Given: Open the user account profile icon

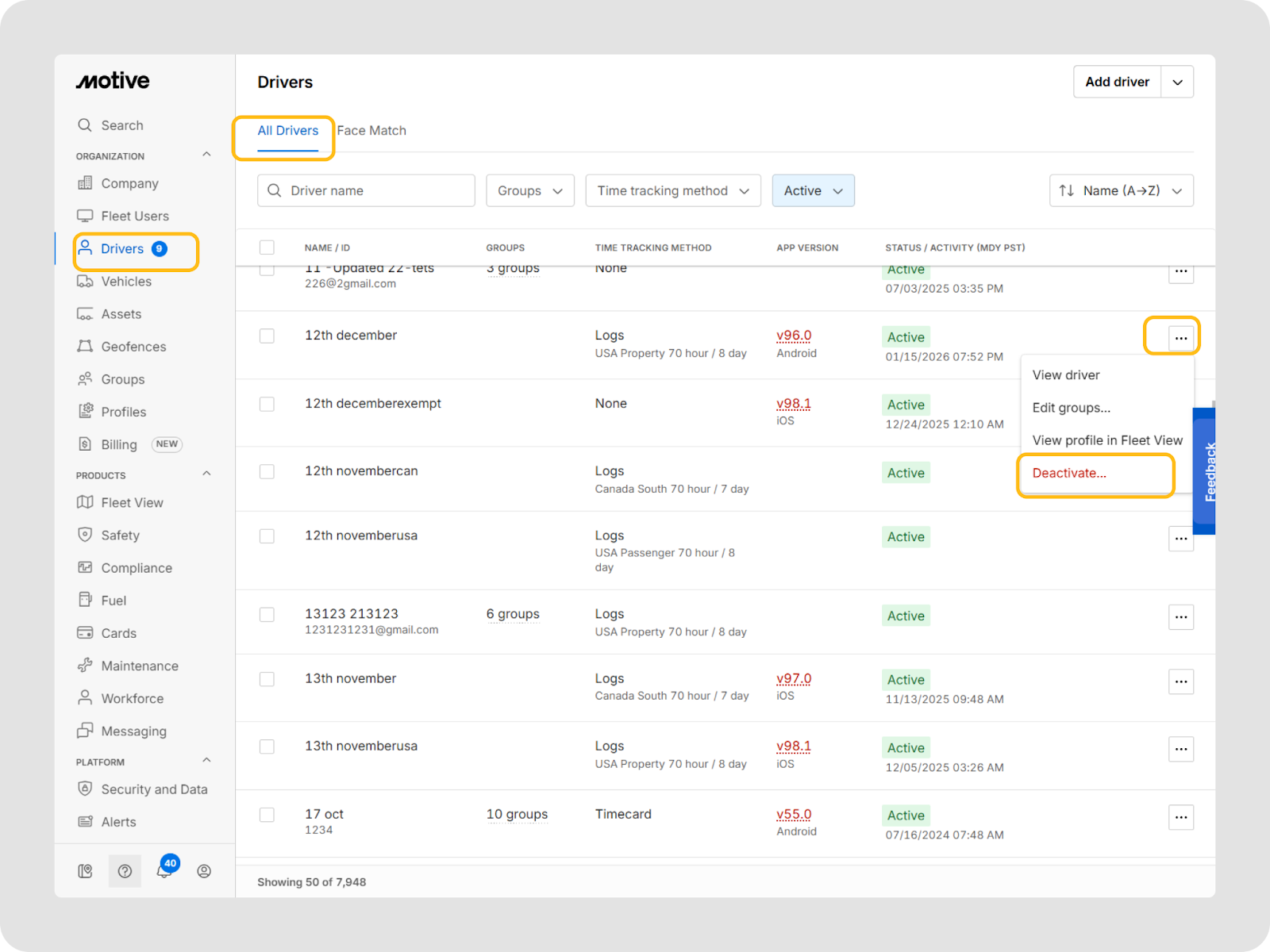Looking at the screenshot, I should click(204, 871).
